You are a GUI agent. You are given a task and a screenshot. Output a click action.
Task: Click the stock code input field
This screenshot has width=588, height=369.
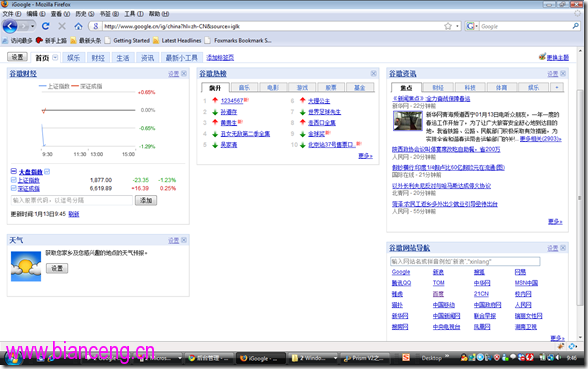pos(72,200)
